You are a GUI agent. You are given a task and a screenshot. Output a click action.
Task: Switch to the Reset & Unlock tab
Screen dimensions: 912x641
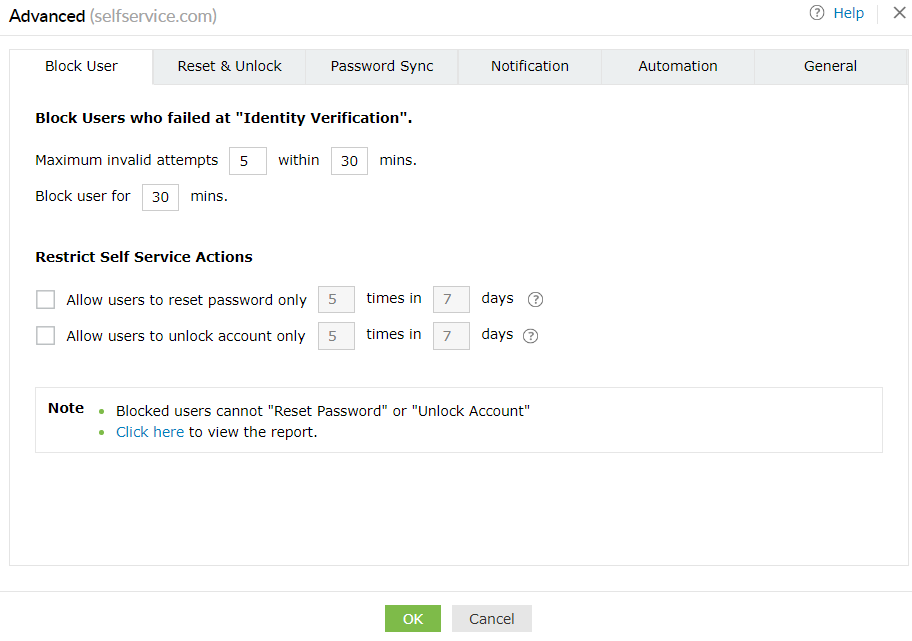point(229,66)
